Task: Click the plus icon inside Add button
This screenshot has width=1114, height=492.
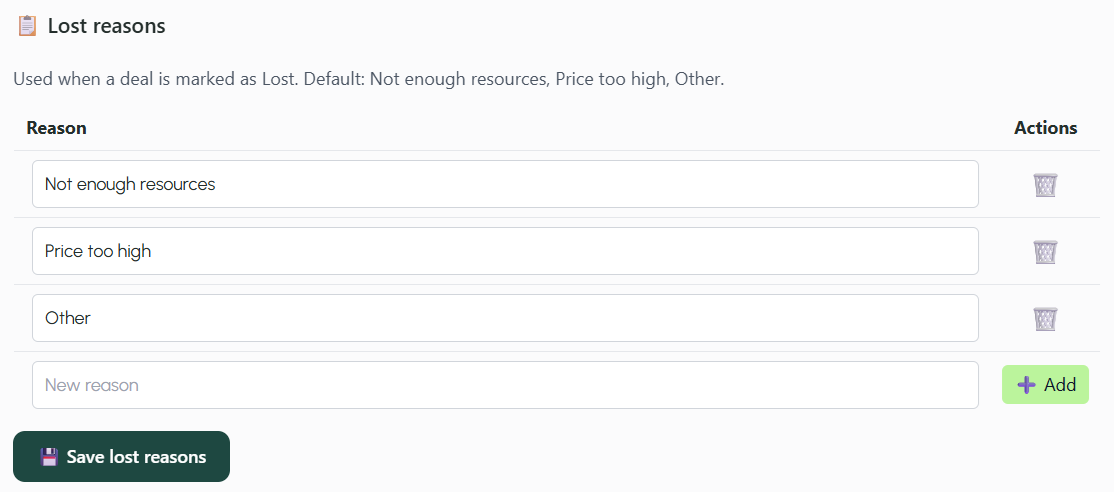Action: (1026, 385)
